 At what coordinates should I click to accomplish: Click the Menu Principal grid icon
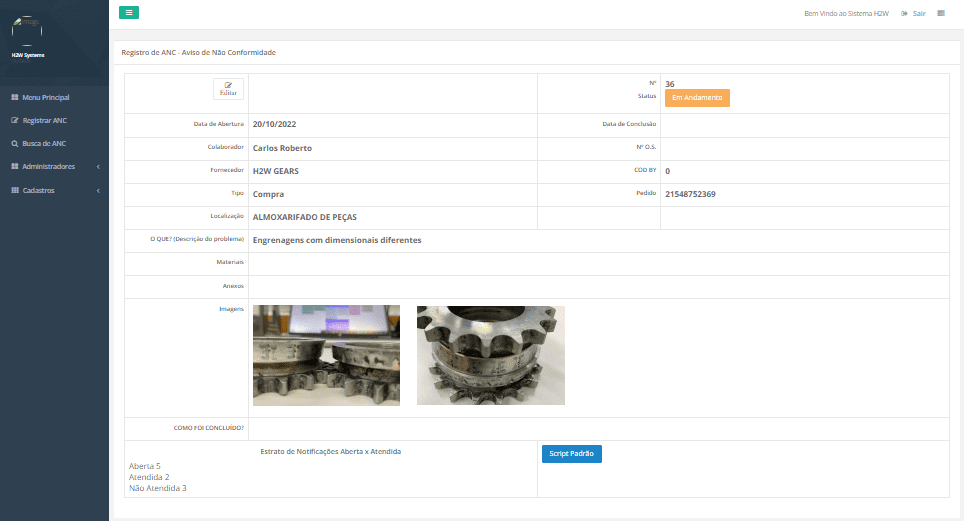coord(15,97)
